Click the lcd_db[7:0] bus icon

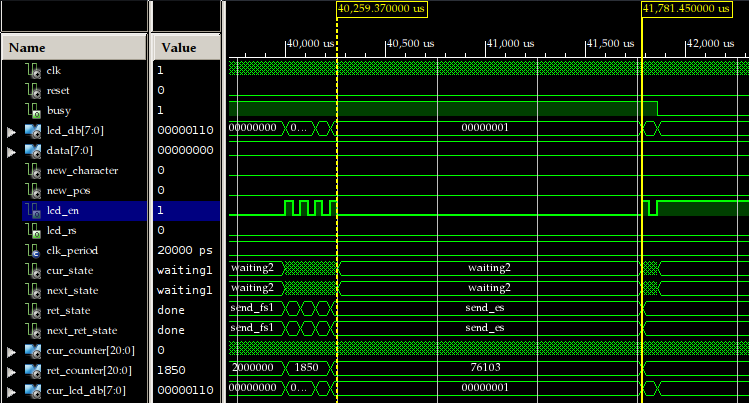coord(31,130)
